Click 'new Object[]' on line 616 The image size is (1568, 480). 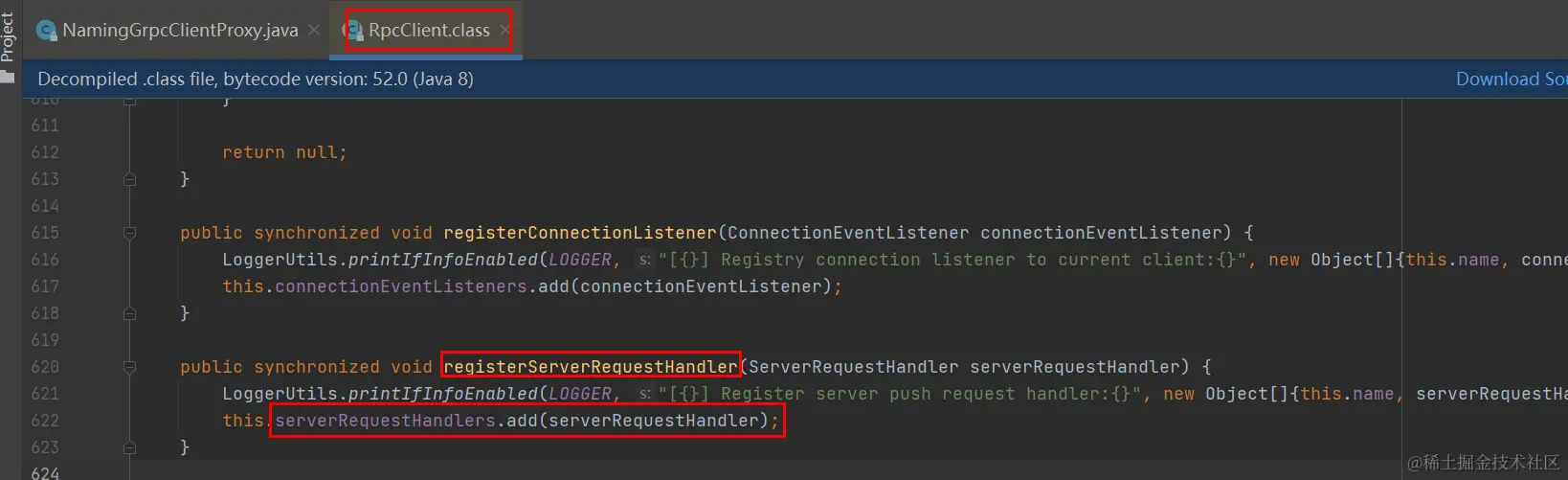click(1332, 260)
